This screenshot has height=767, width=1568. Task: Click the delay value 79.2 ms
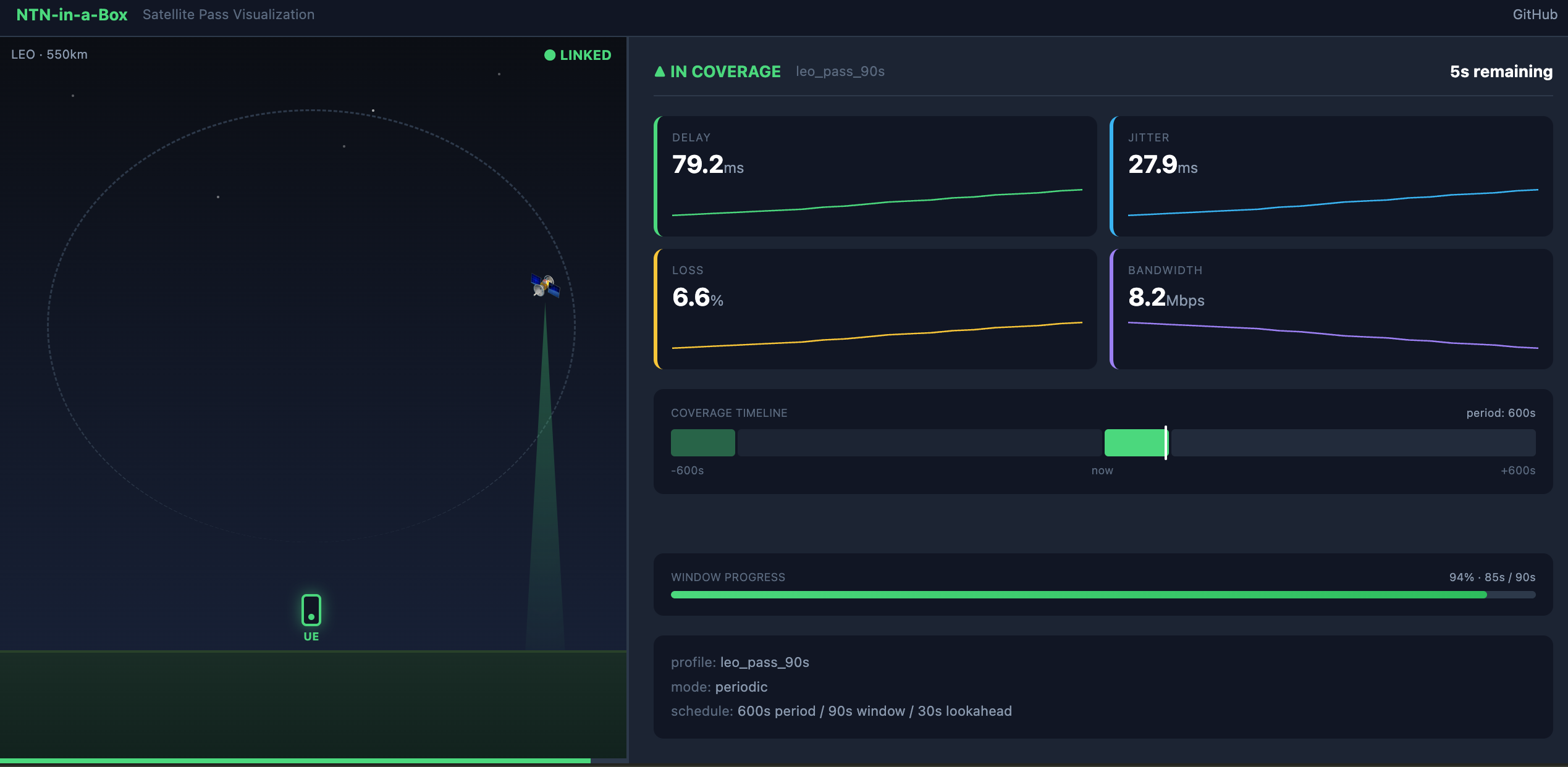(708, 165)
